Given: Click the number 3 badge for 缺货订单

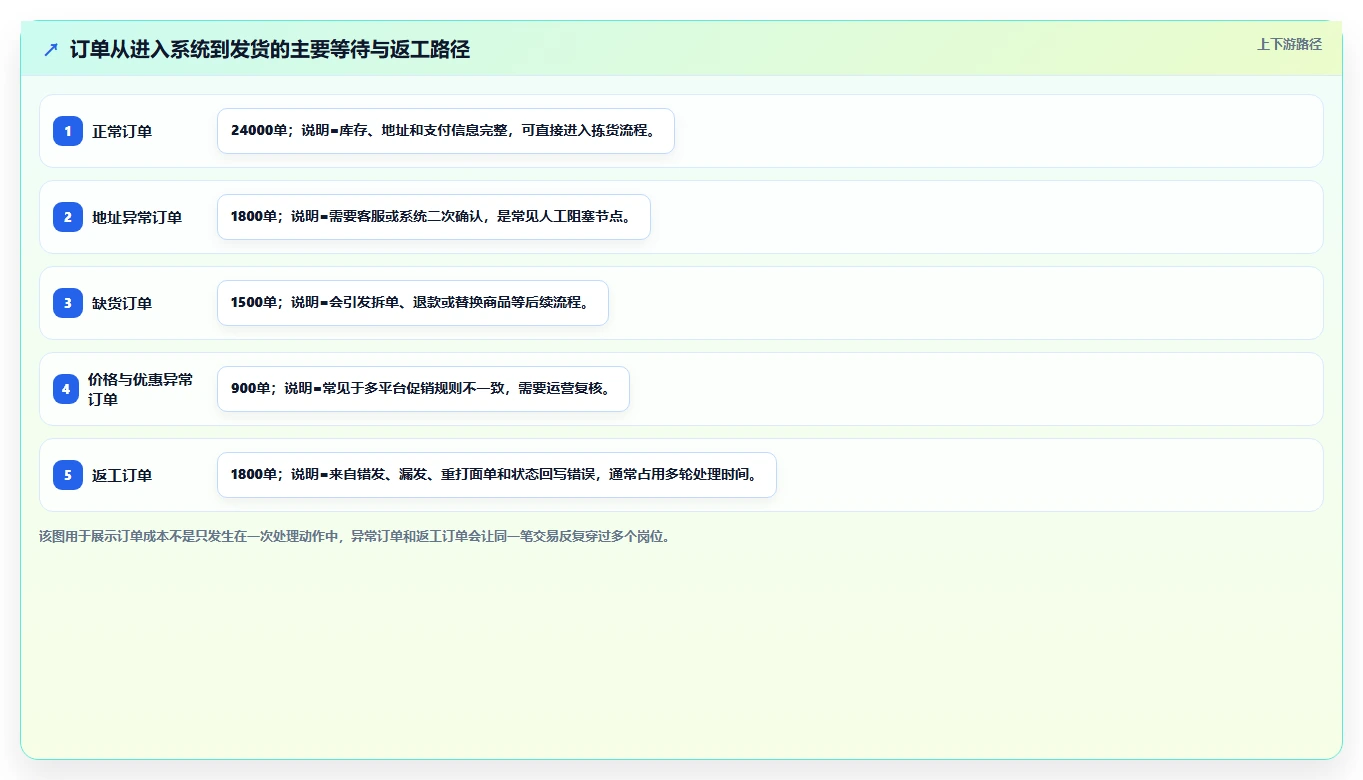Looking at the screenshot, I should point(68,303).
